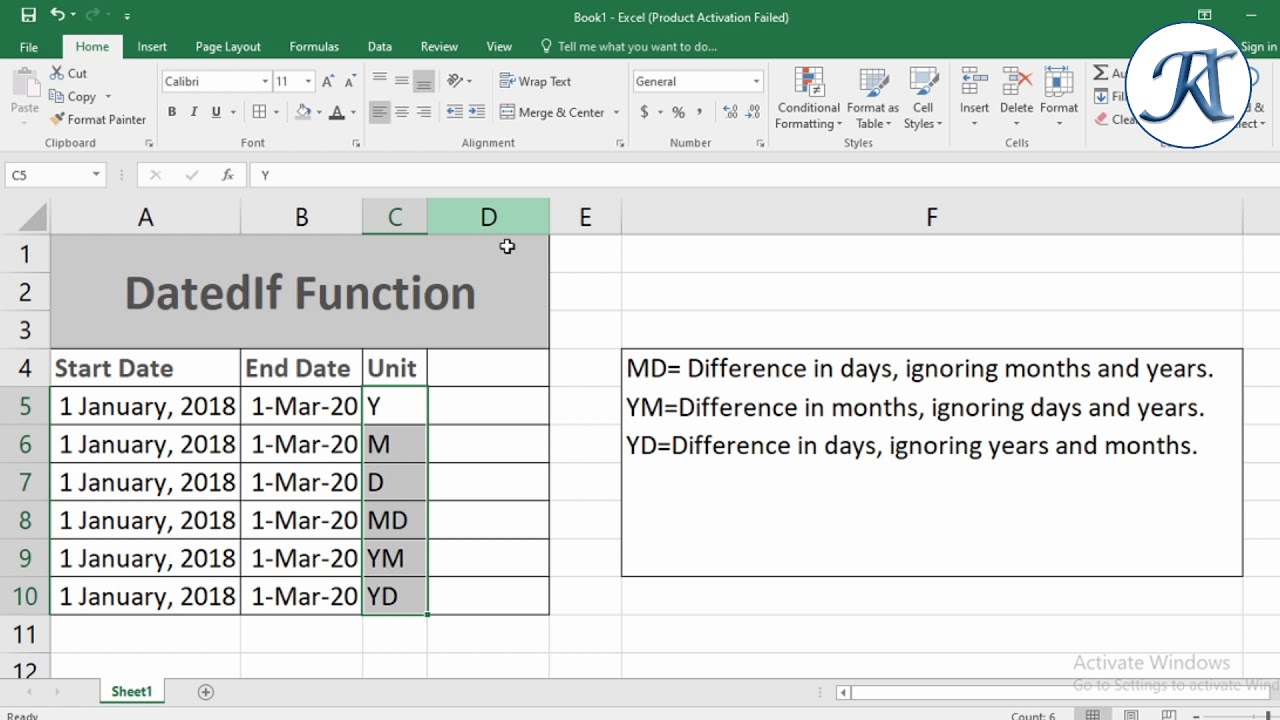Click the Paste clipboard icon
Image resolution: width=1280 pixels, height=720 pixels.
24,82
